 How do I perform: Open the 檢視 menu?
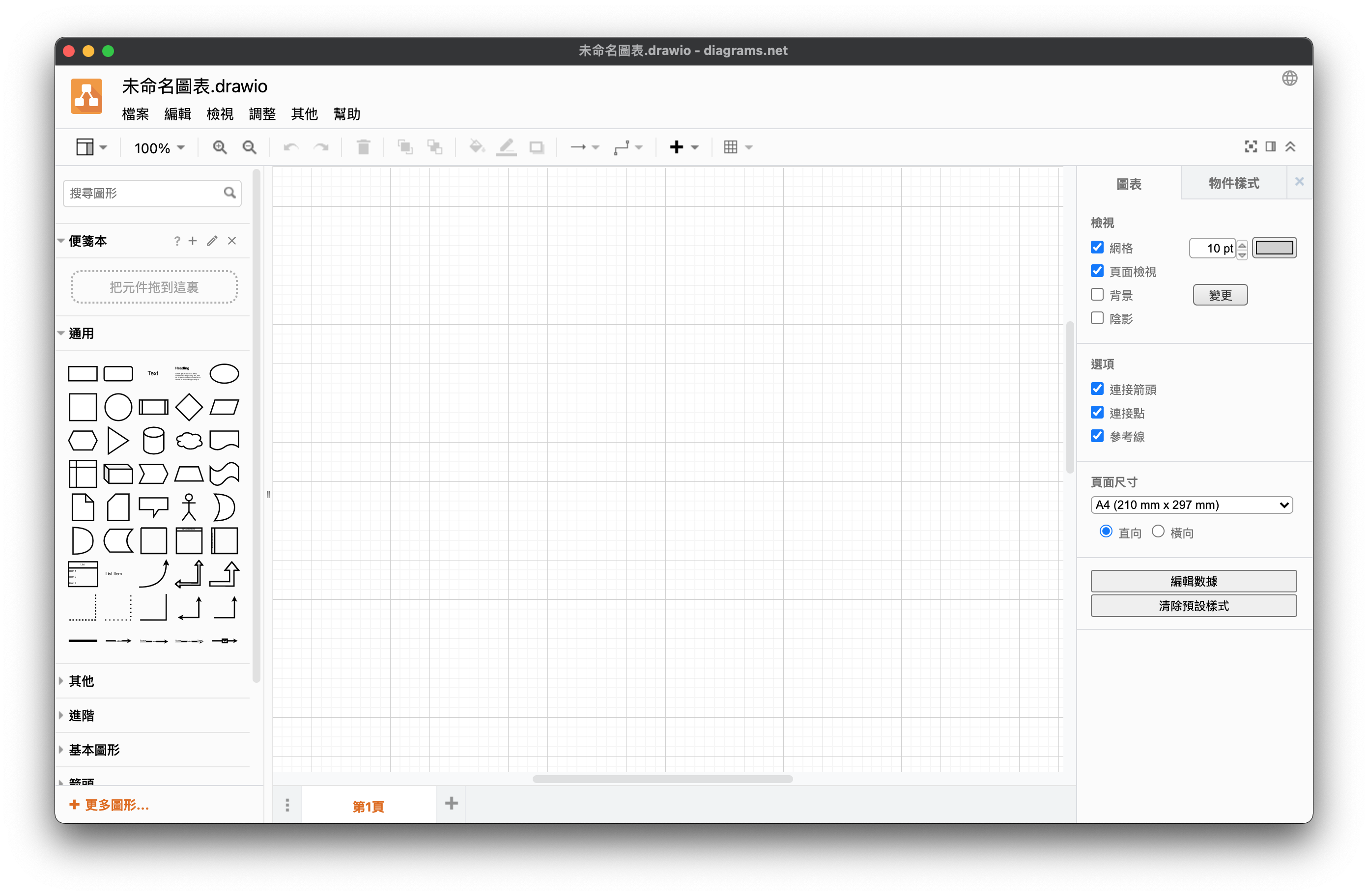pyautogui.click(x=220, y=114)
